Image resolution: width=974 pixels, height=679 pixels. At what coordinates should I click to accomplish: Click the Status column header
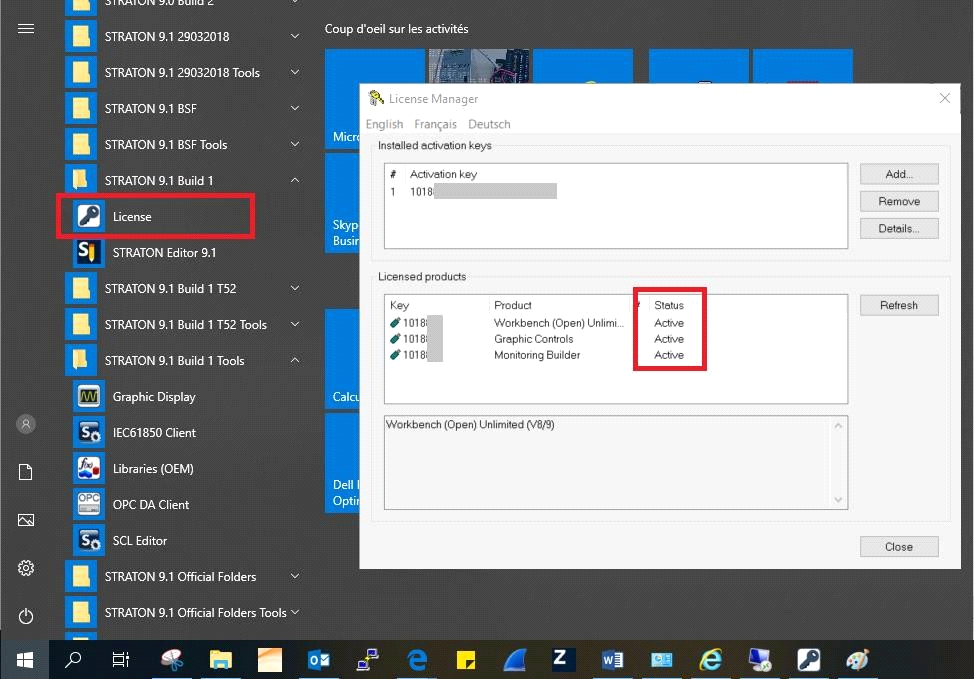[669, 305]
